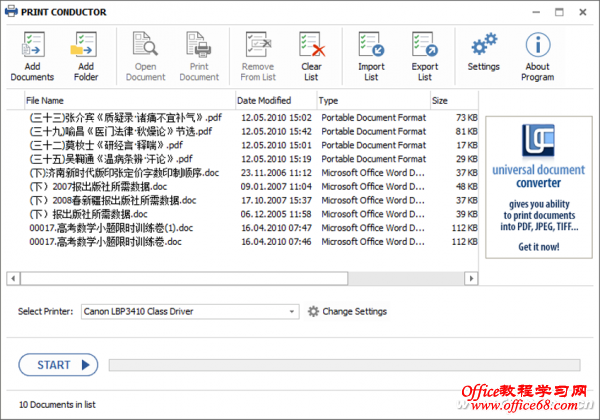This screenshot has height=420, width=600.
Task: Click the 48 KB size cell
Action: [466, 186]
